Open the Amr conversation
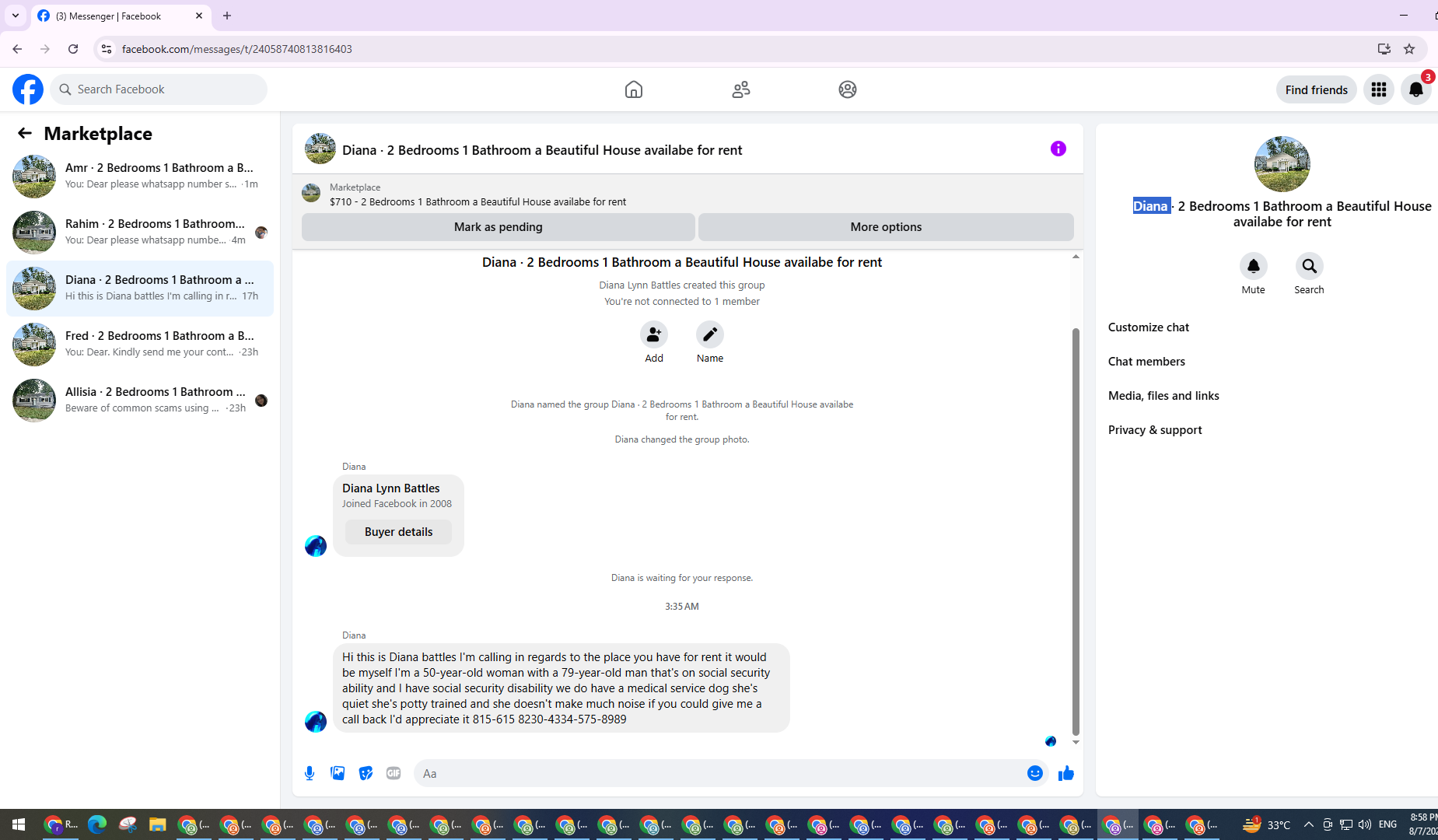1438x840 pixels. (x=140, y=177)
